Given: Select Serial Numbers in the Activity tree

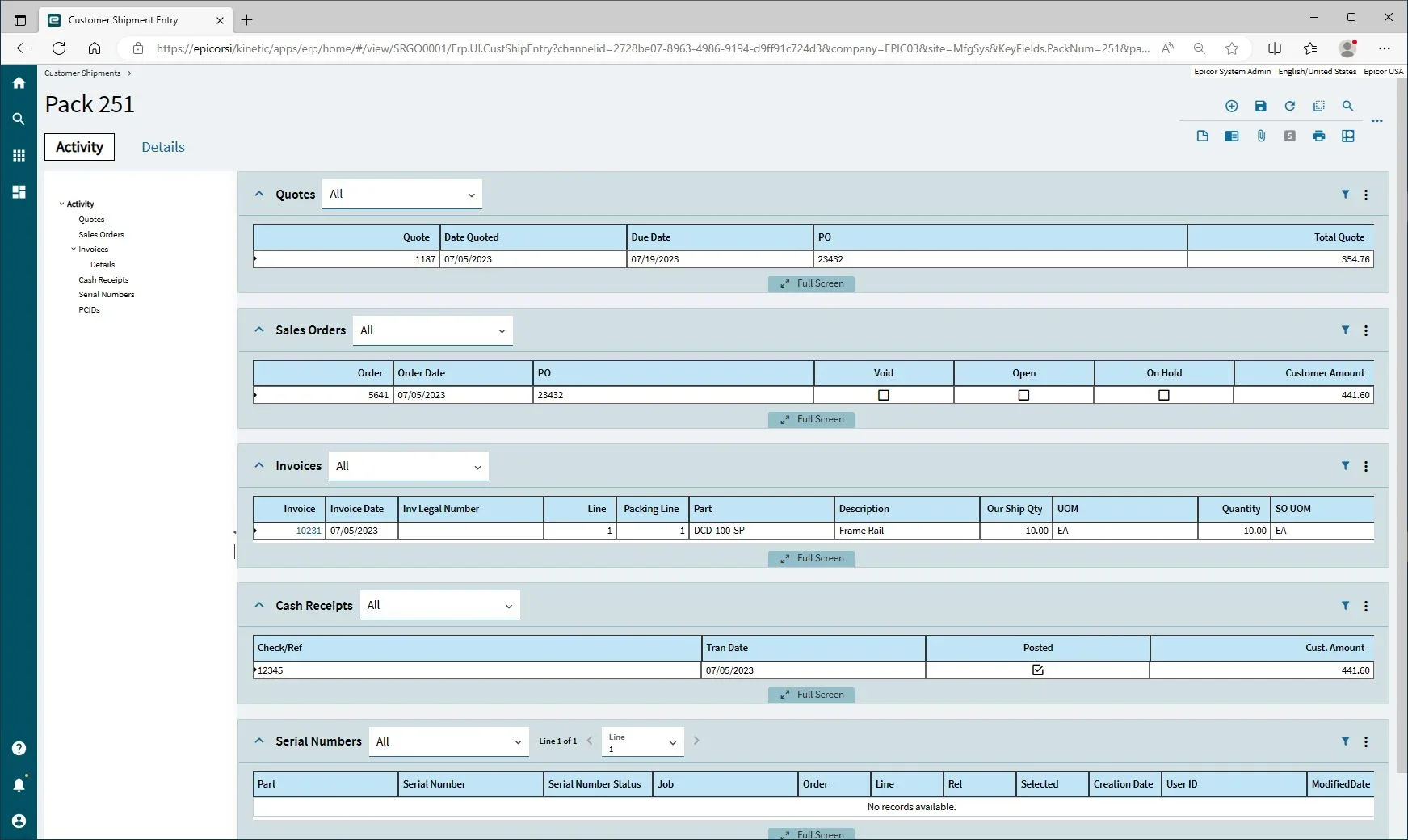Looking at the screenshot, I should click(106, 295).
